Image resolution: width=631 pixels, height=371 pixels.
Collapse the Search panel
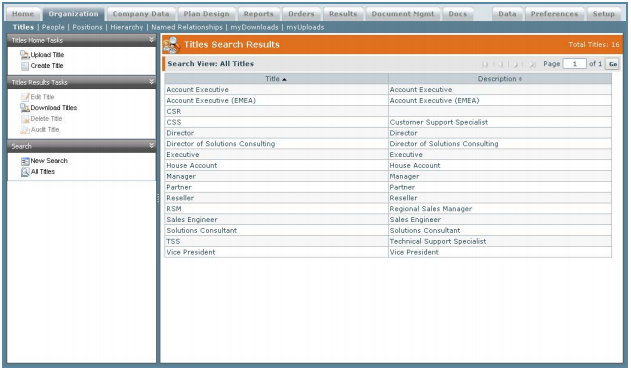[x=151, y=146]
